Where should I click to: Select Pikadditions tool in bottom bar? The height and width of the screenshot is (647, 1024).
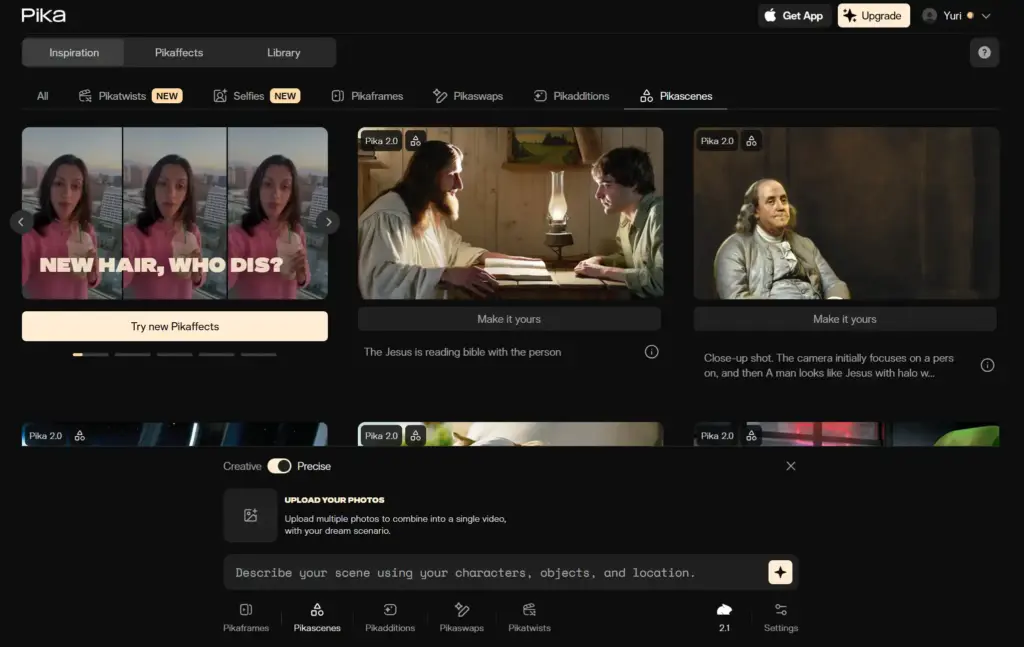tap(390, 617)
